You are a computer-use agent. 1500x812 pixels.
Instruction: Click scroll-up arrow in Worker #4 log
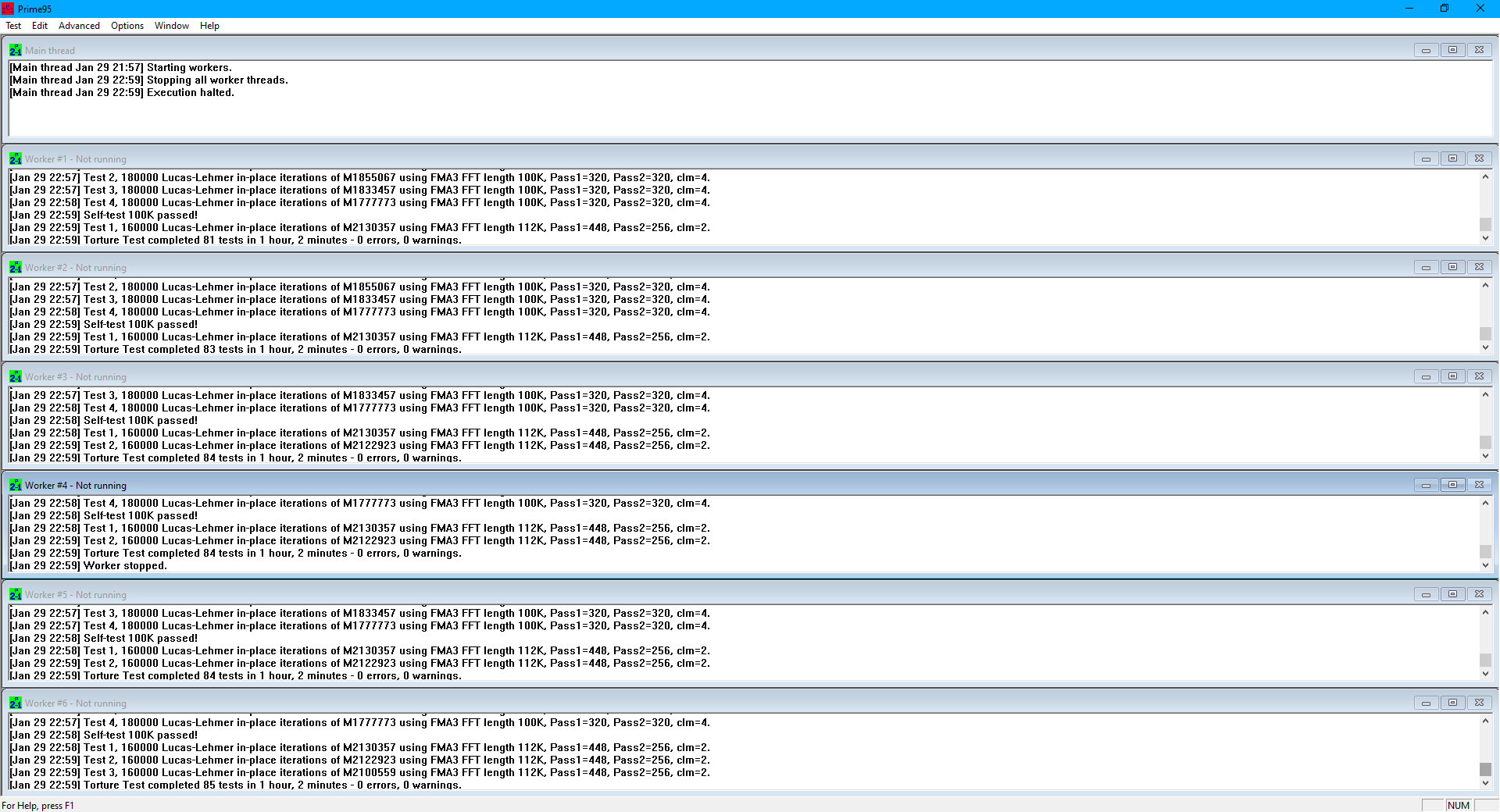(1485, 502)
